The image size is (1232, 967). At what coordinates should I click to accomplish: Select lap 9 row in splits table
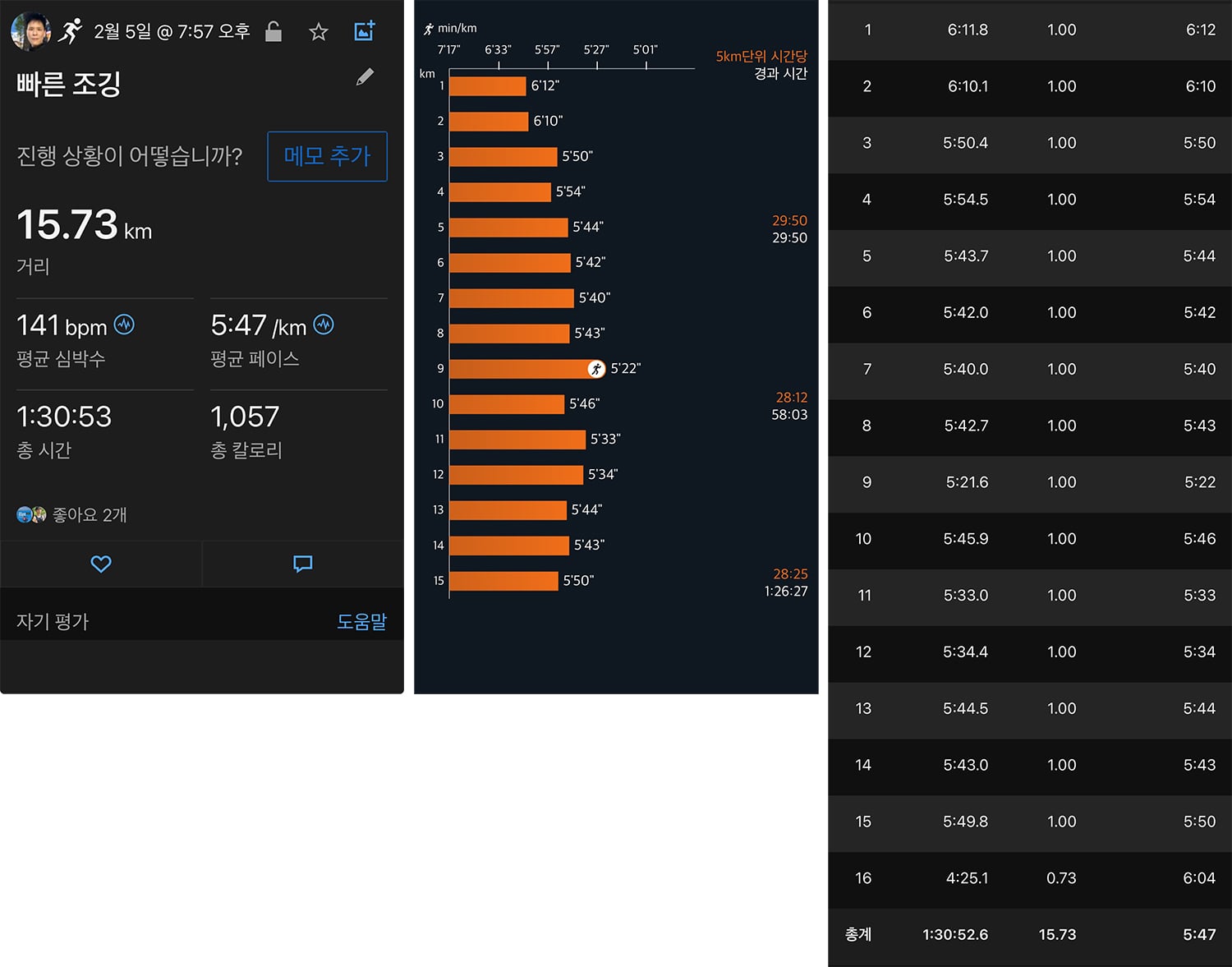(x=1030, y=482)
